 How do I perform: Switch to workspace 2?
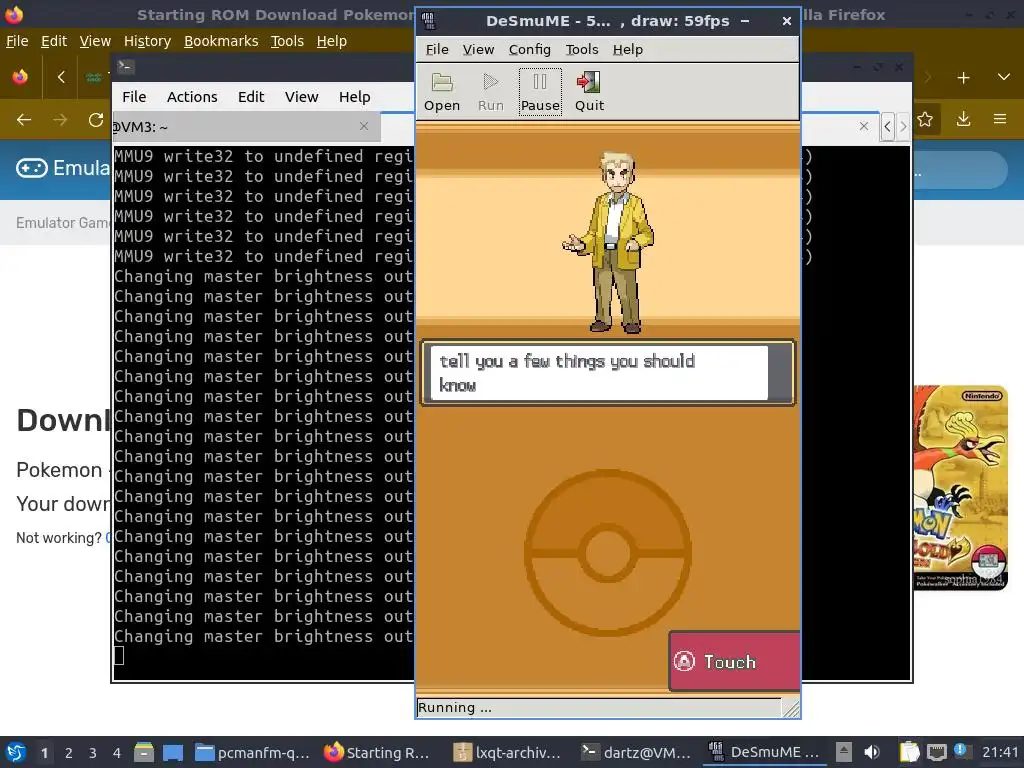tap(69, 752)
